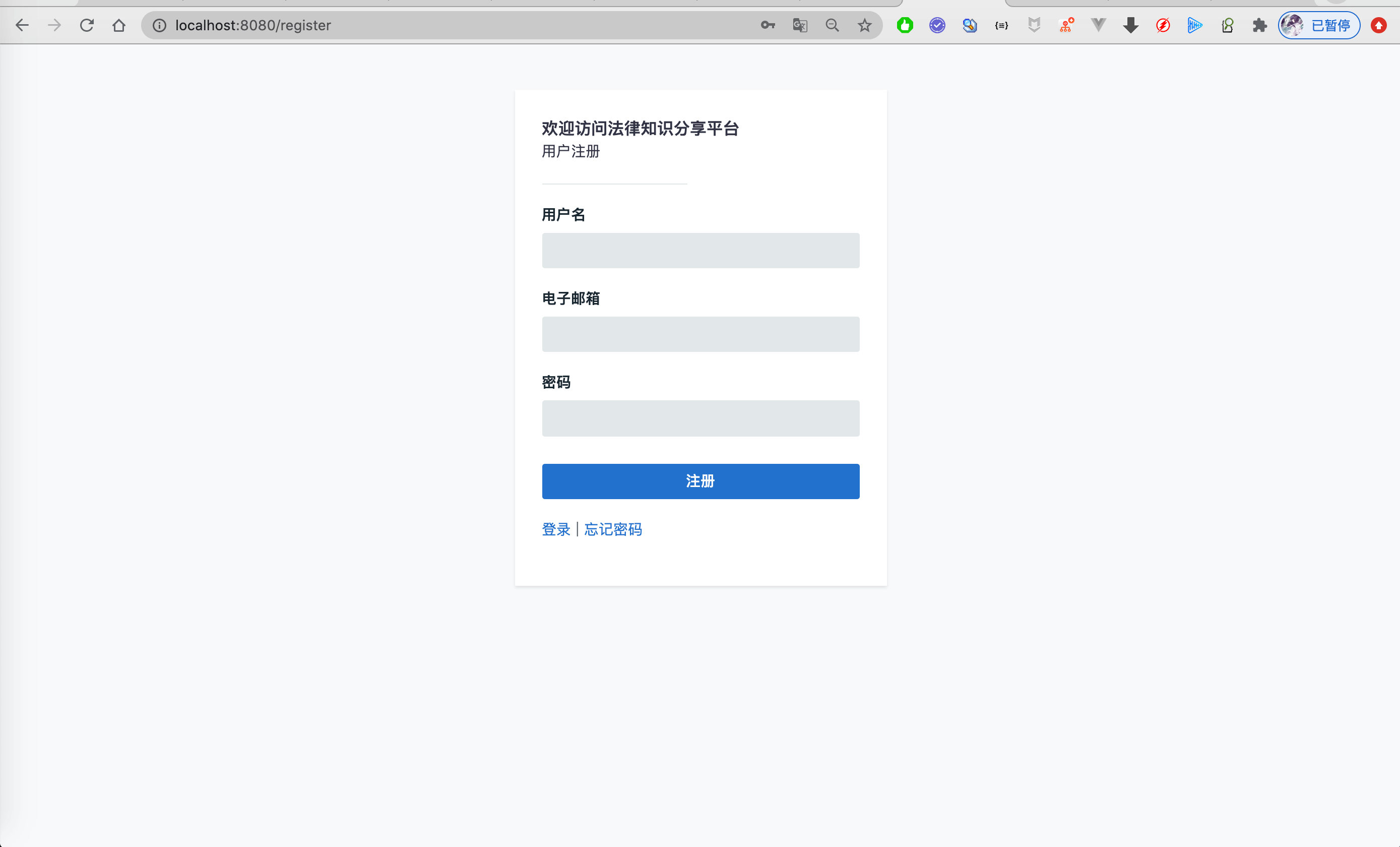View site information for localhost
Image resolution: width=1400 pixels, height=847 pixels.
click(159, 25)
